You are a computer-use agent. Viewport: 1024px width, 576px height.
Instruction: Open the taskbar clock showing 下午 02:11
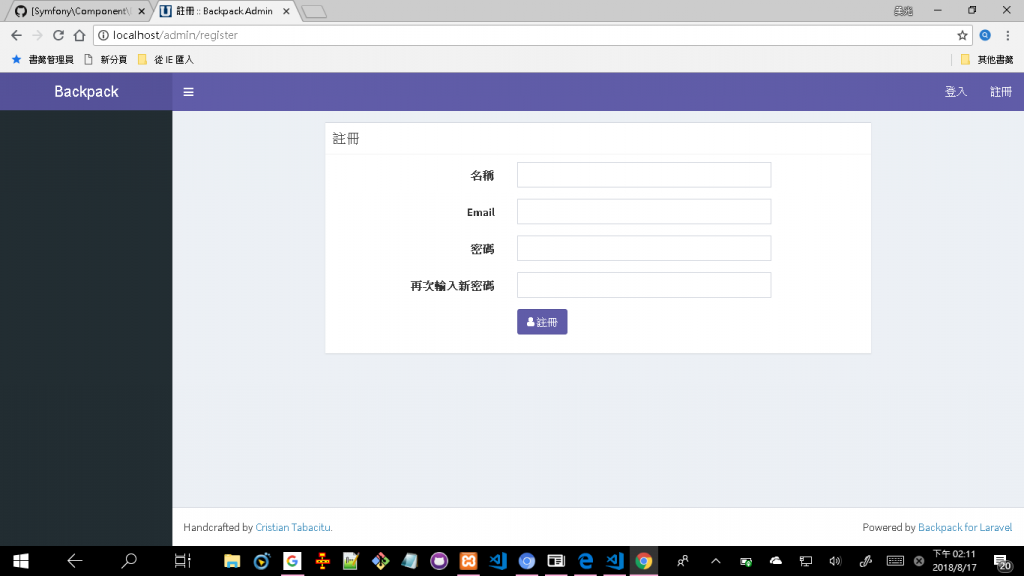tap(954, 561)
